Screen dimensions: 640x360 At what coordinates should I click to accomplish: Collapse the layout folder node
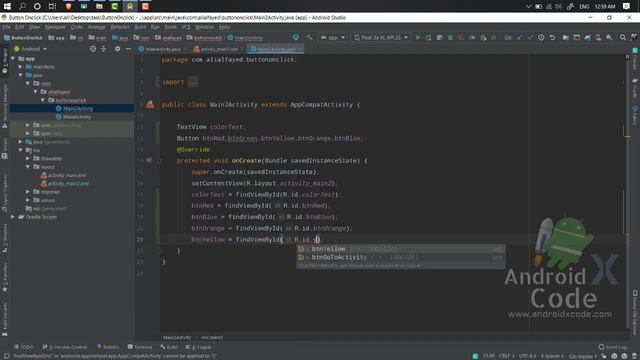click(x=28, y=167)
